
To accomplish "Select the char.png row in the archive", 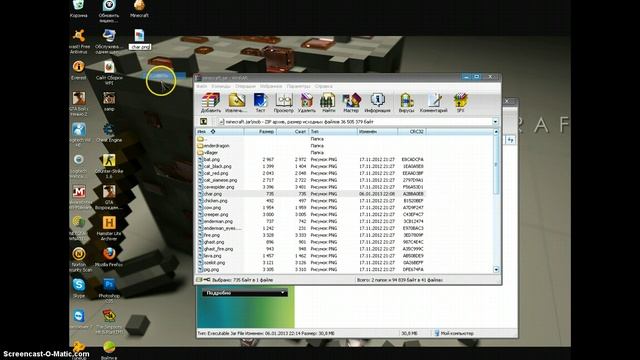I will click(x=310, y=194).
